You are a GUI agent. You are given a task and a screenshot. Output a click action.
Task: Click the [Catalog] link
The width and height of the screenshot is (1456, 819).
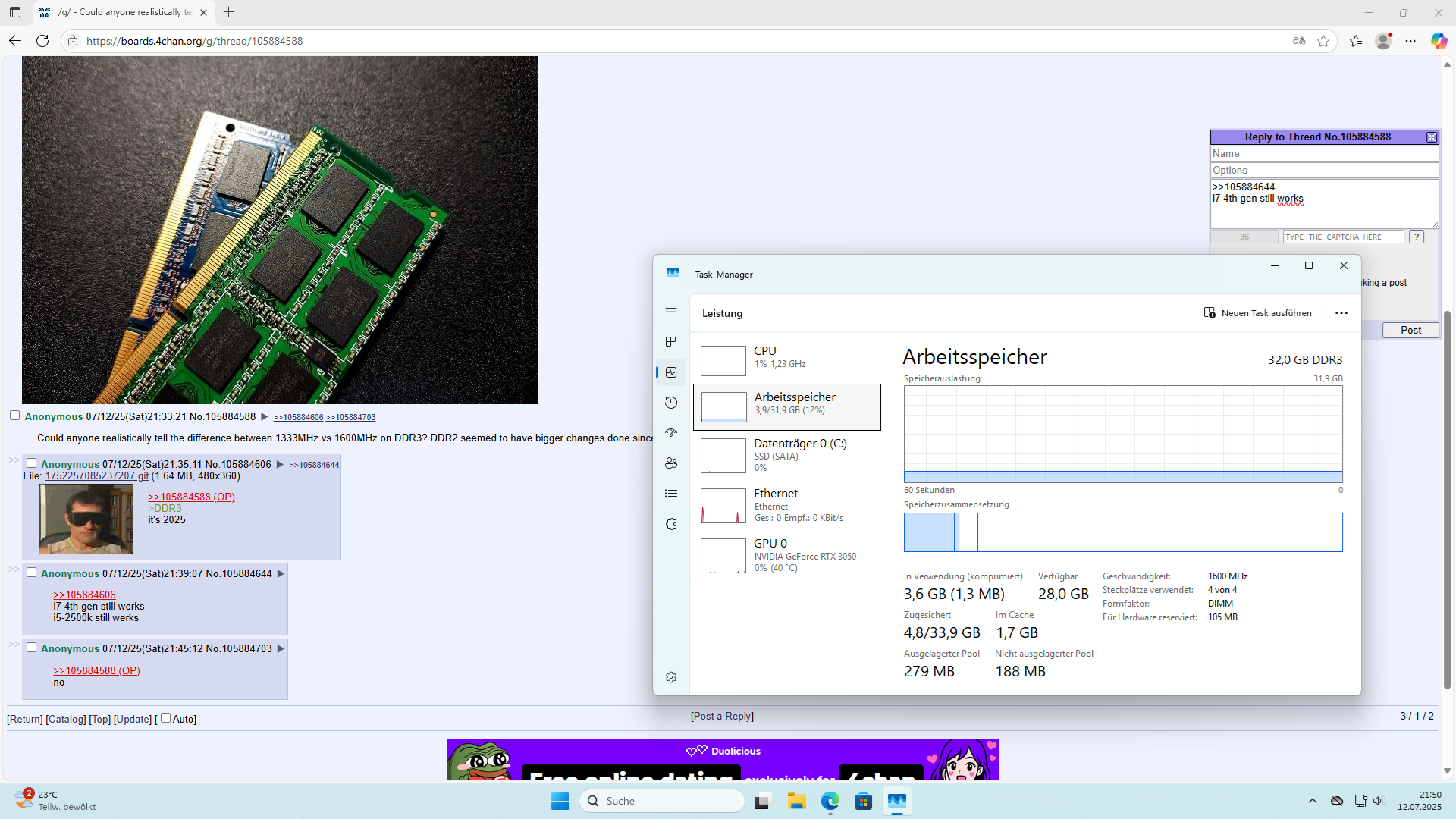[66, 719]
